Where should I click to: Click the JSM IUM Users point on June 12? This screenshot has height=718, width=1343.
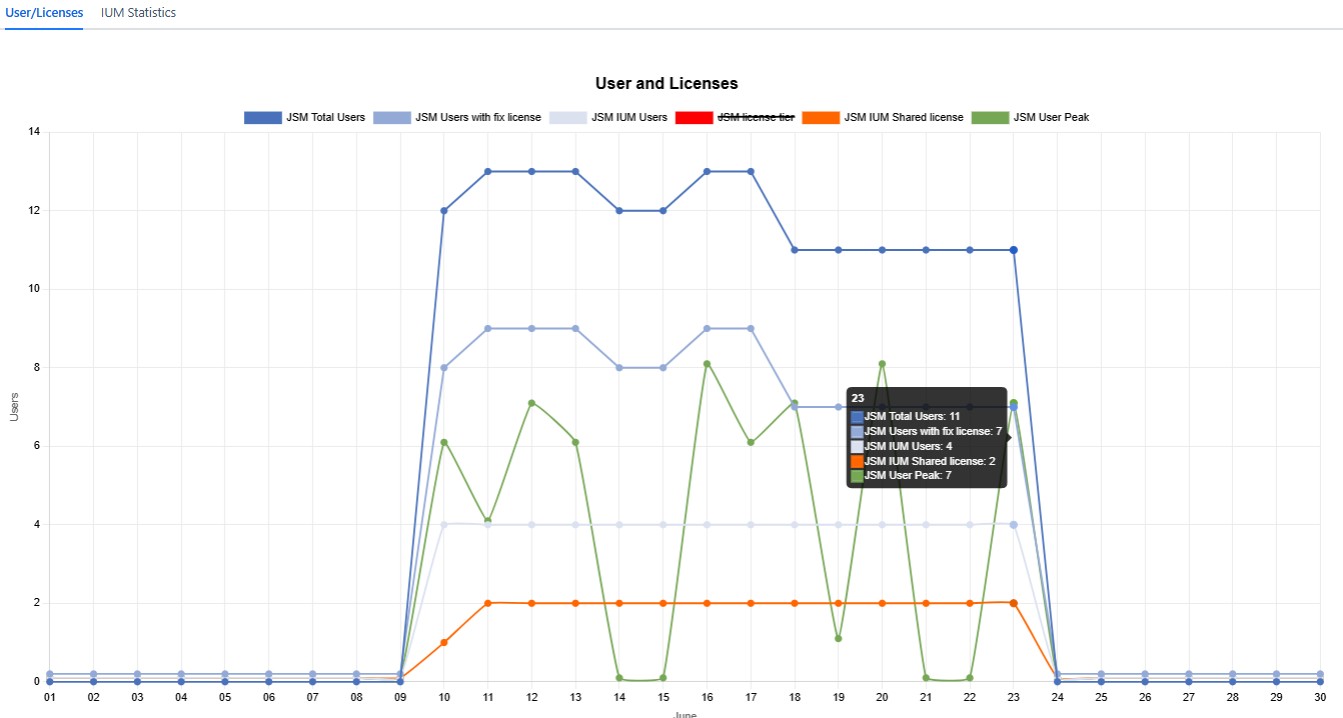click(531, 525)
